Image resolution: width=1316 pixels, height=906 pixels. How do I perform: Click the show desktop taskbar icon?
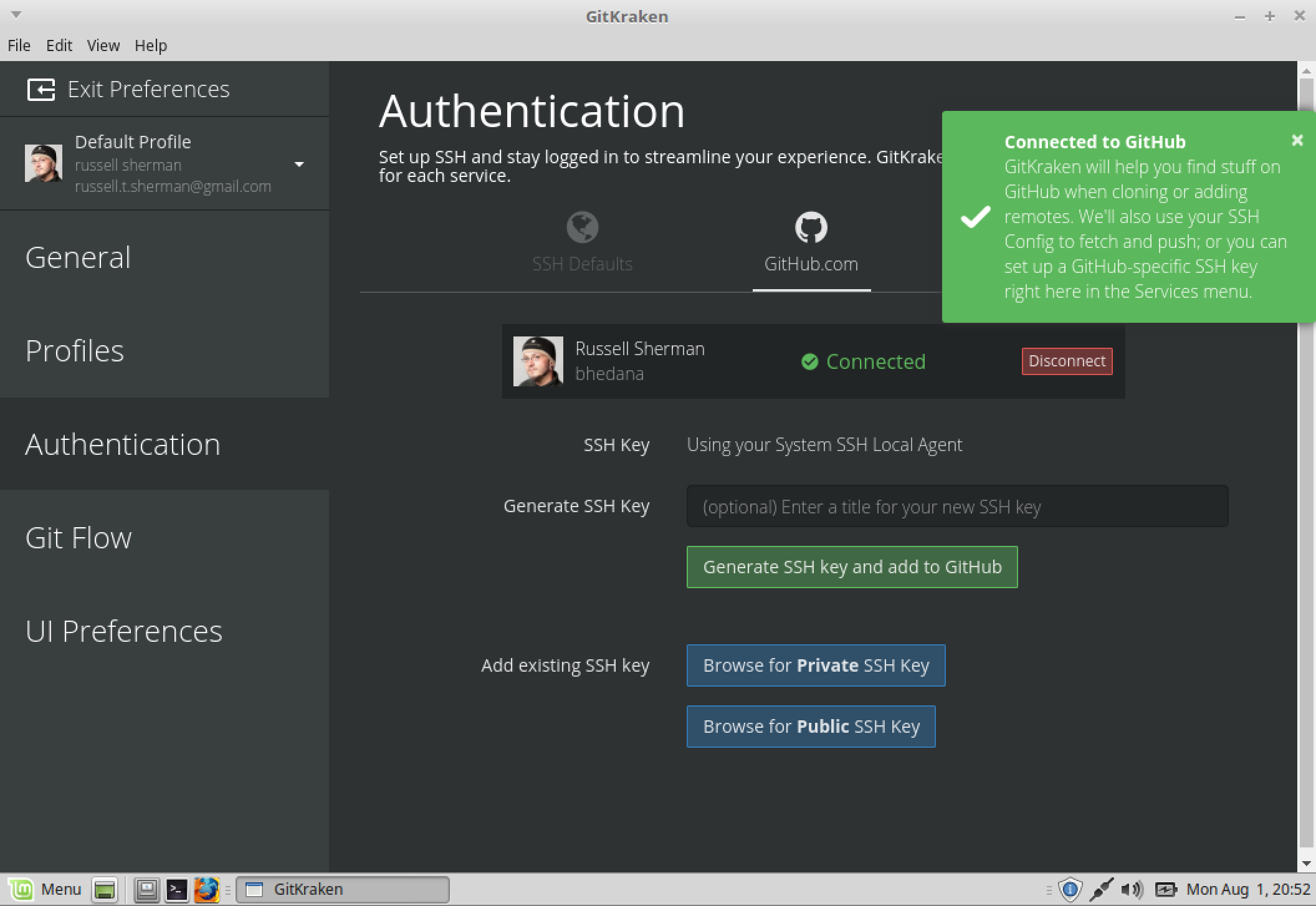click(x=105, y=889)
